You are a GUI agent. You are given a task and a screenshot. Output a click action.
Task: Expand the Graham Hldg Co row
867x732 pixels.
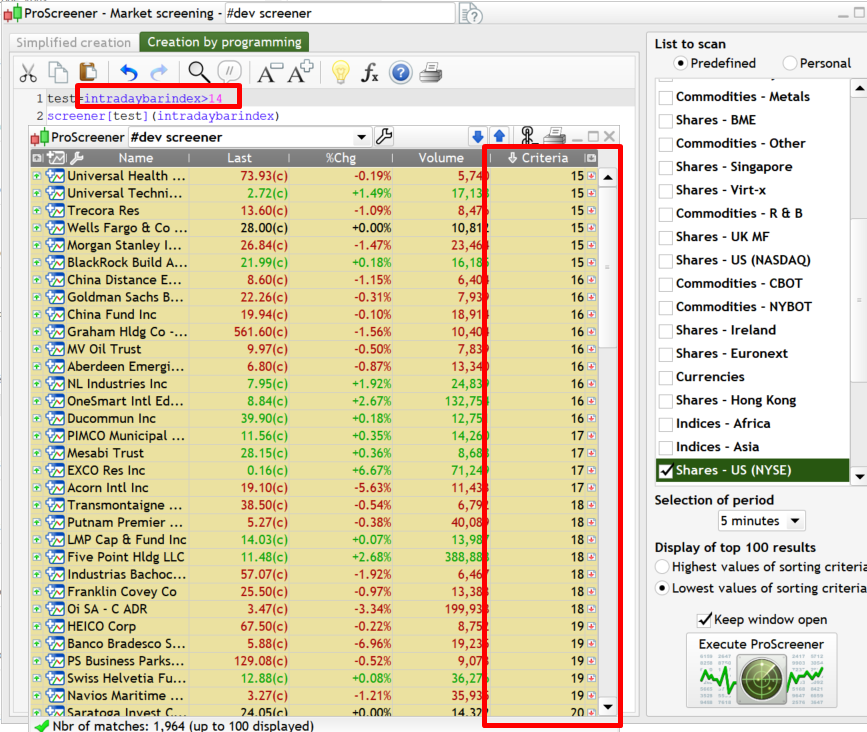click(36, 332)
